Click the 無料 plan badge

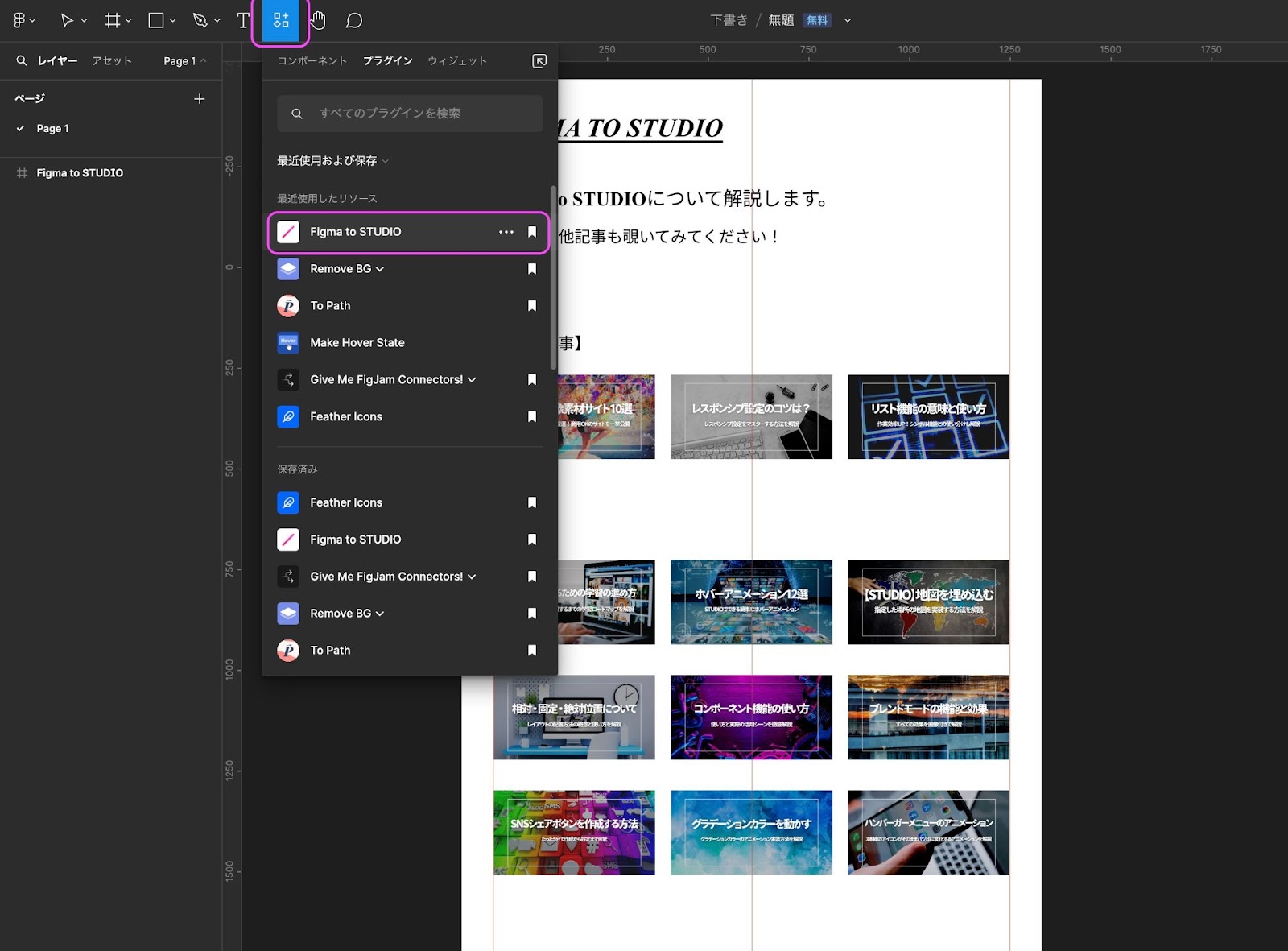tap(817, 21)
